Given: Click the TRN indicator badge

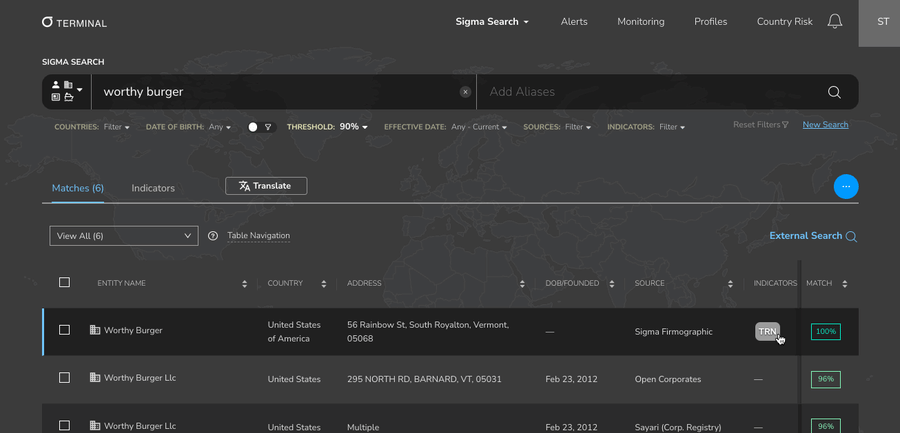Looking at the screenshot, I should 767,331.
